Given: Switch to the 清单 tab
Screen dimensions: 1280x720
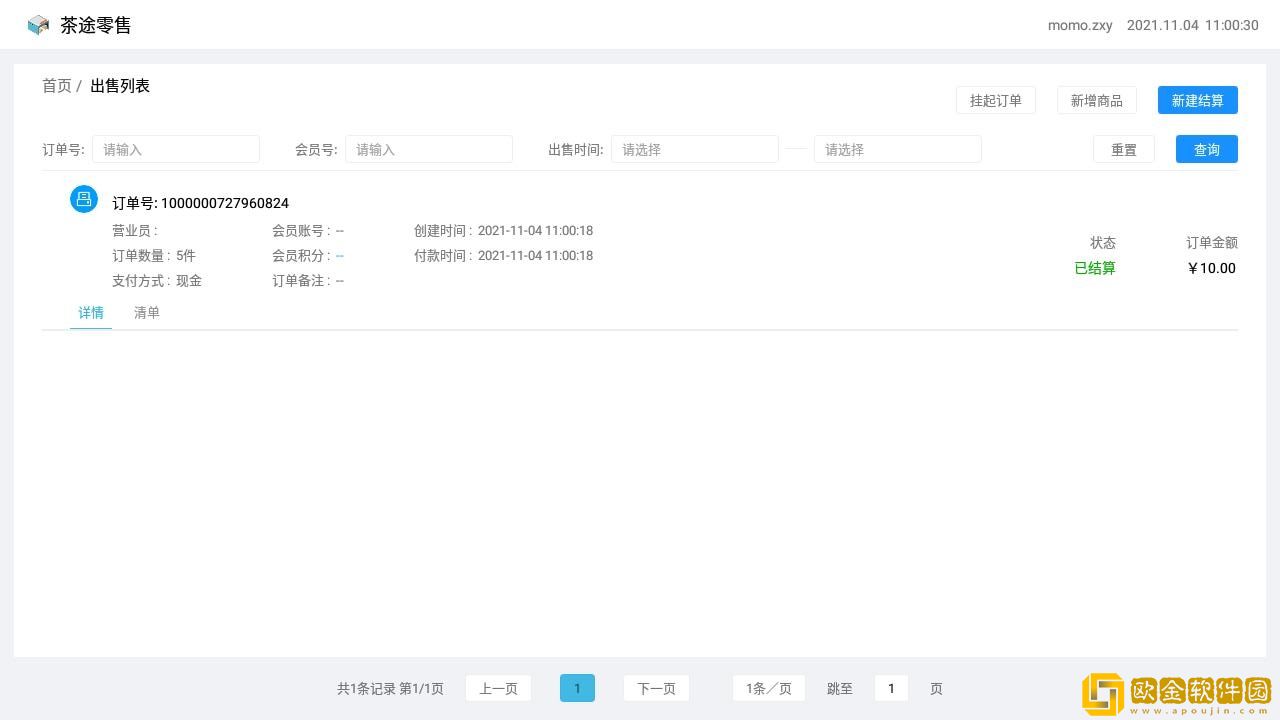Looking at the screenshot, I should (147, 313).
